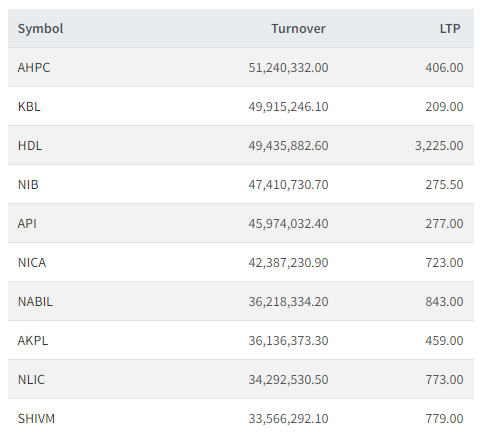The height and width of the screenshot is (432, 480).
Task: Click turnover value 33,566,292.10
Action: [288, 419]
